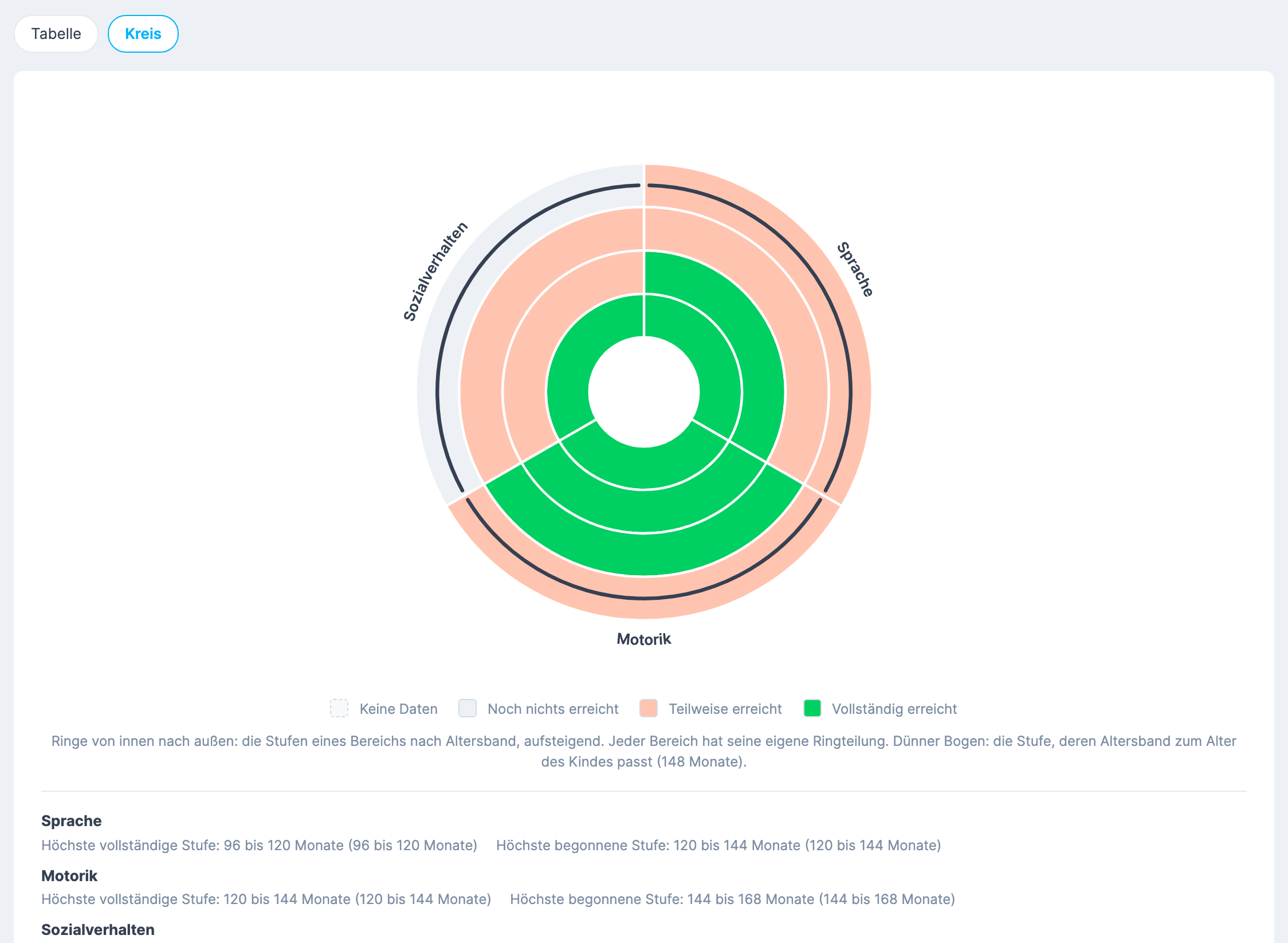This screenshot has height=943, width=1288.
Task: Click the Sozialverhalten label on the chart
Action: [435, 271]
